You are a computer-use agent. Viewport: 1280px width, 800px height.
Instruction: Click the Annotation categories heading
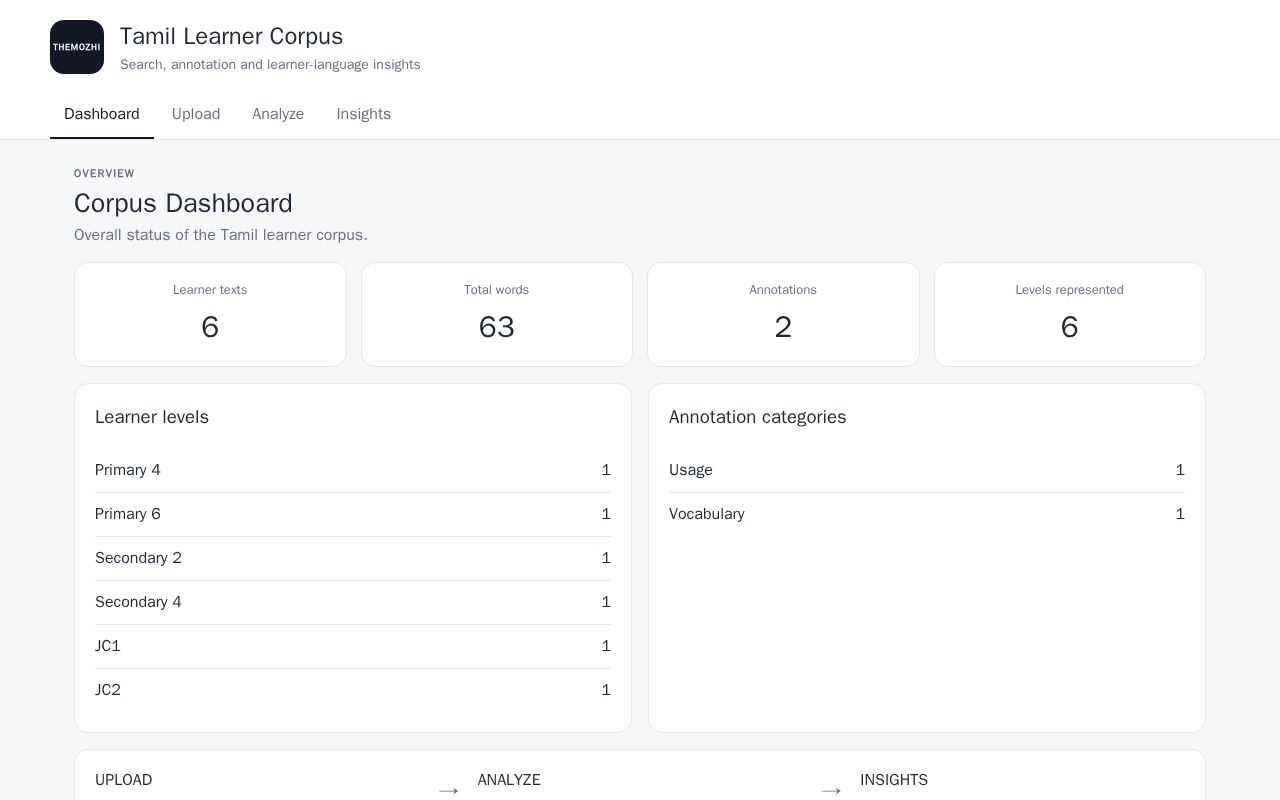(758, 417)
